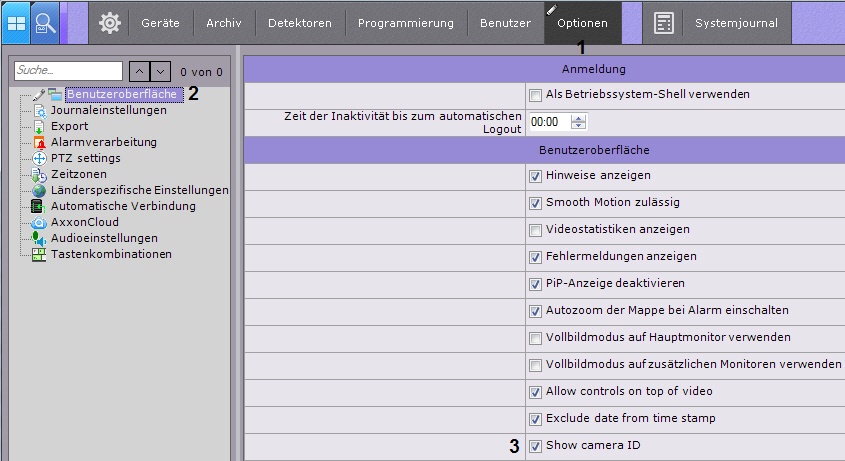The width and height of the screenshot is (845, 461).
Task: Click the AxxonCloud icon
Action: point(40,223)
